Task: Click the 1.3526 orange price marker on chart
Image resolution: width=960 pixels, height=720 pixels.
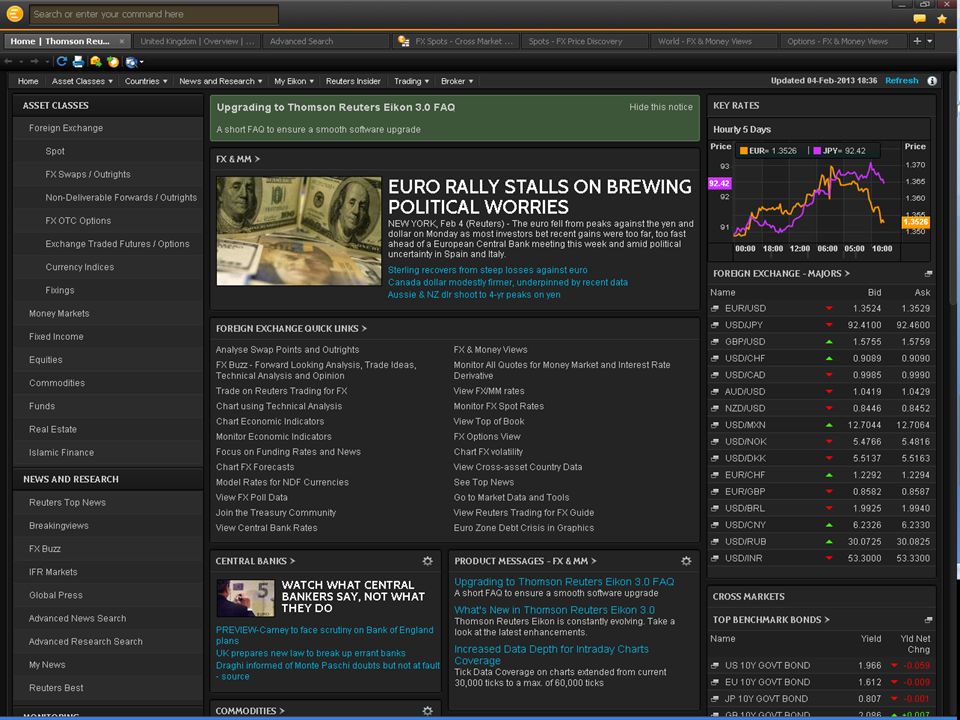Action: point(915,222)
